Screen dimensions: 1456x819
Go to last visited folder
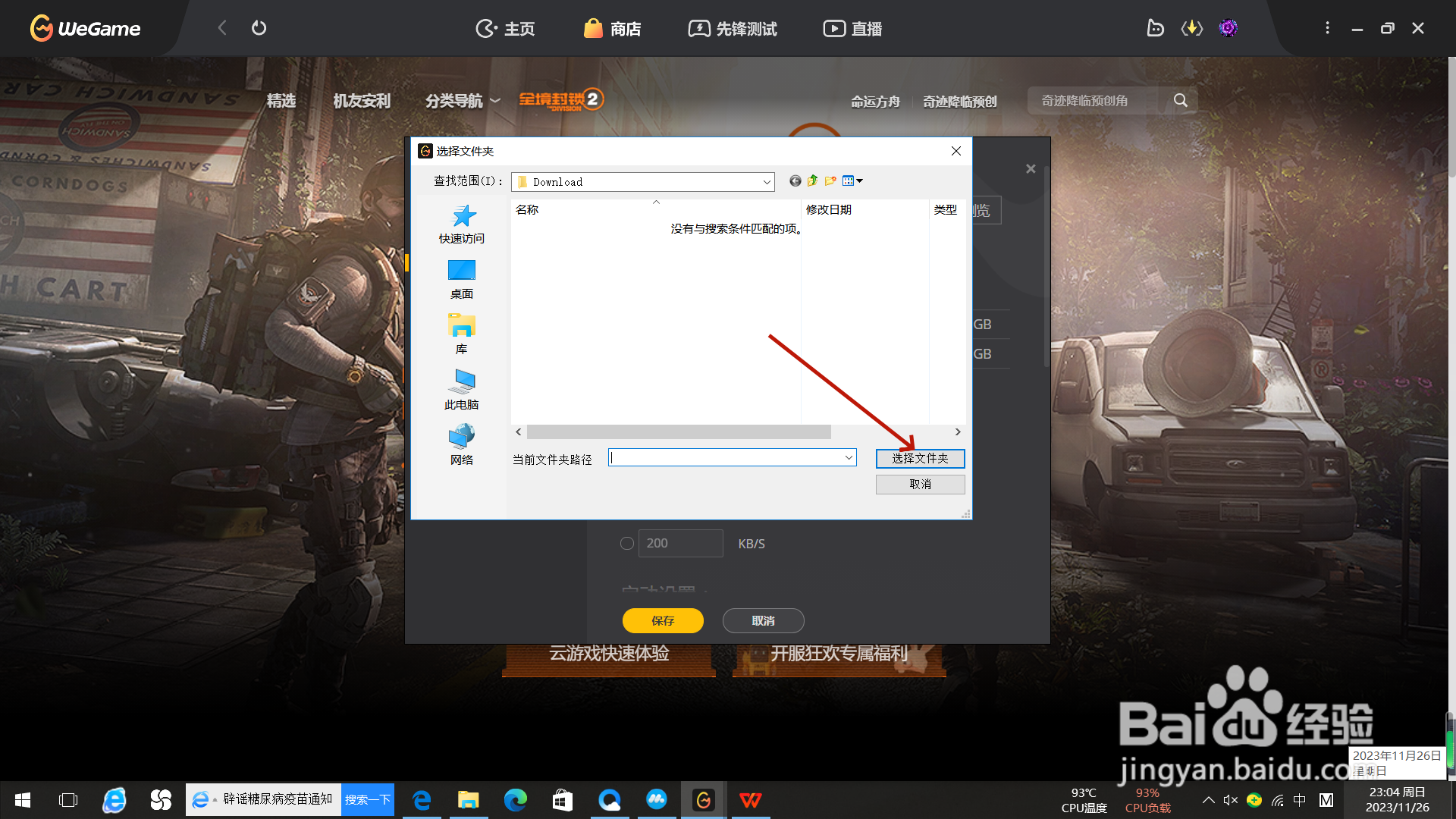pyautogui.click(x=795, y=180)
